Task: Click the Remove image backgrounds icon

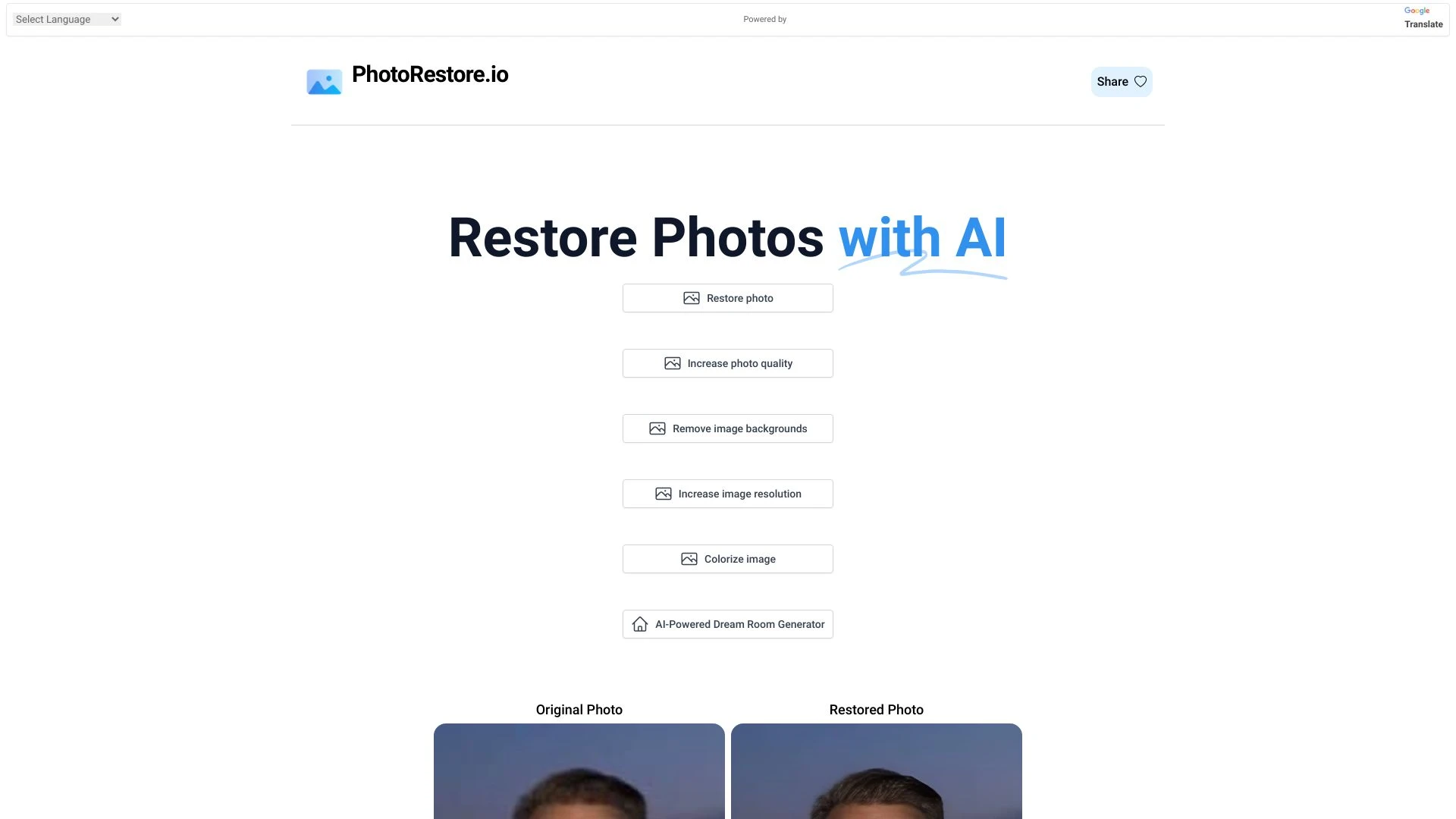Action: 656,428
